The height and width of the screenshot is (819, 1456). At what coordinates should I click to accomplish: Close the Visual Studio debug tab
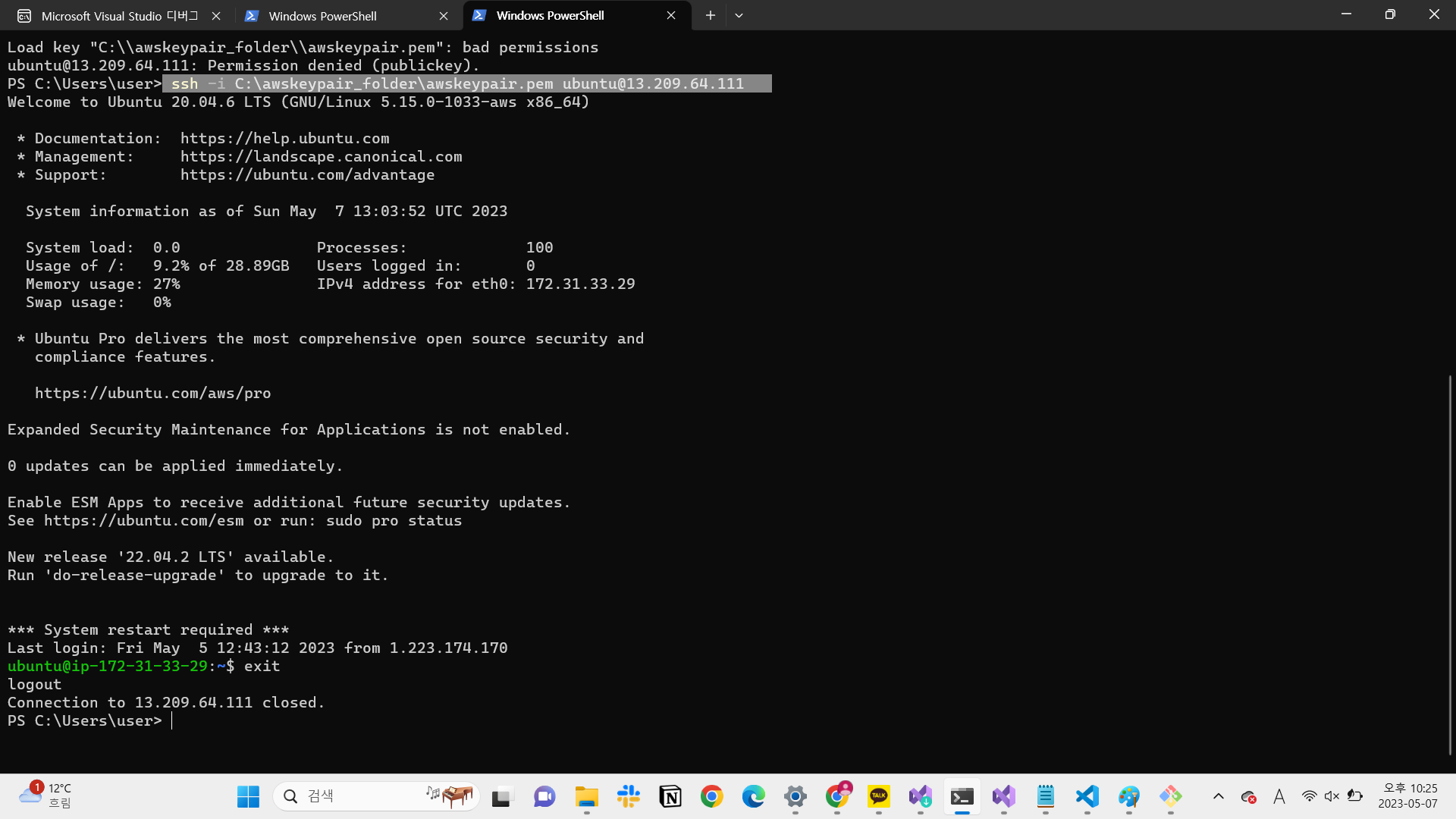click(216, 16)
